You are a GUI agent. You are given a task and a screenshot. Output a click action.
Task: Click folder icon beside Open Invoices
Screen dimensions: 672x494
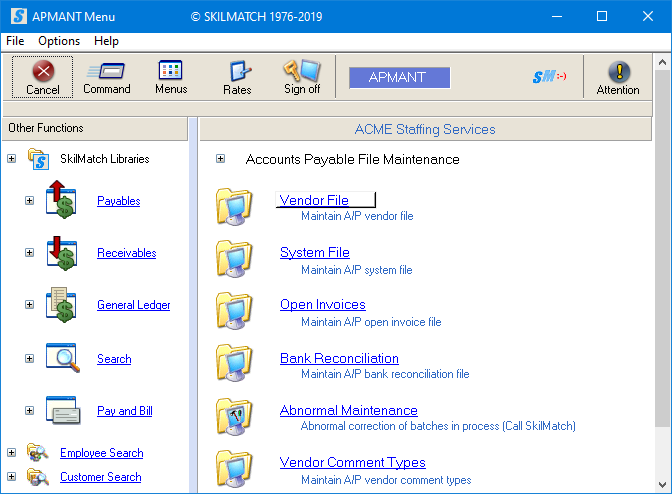(x=234, y=311)
